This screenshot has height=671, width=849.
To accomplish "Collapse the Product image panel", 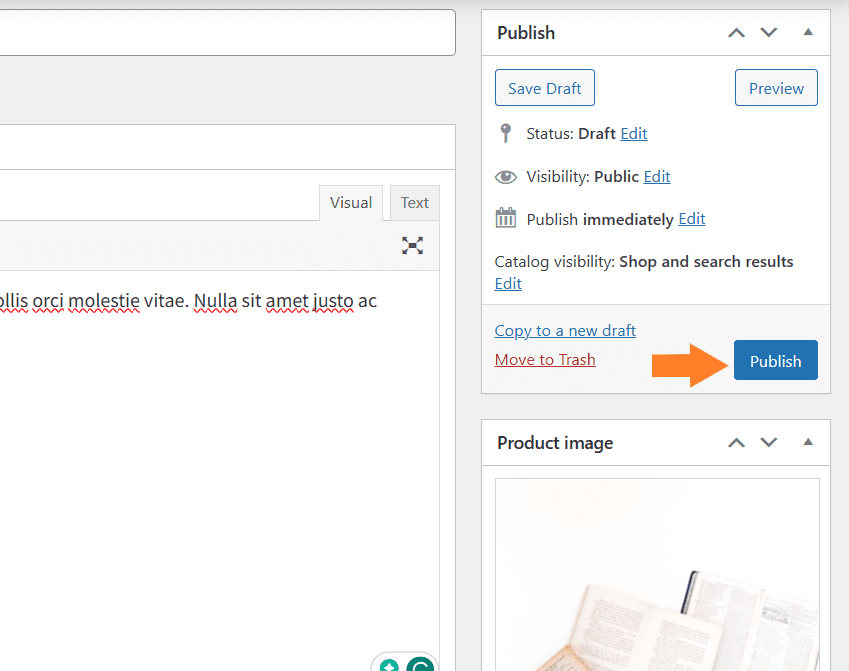I will 808,442.
